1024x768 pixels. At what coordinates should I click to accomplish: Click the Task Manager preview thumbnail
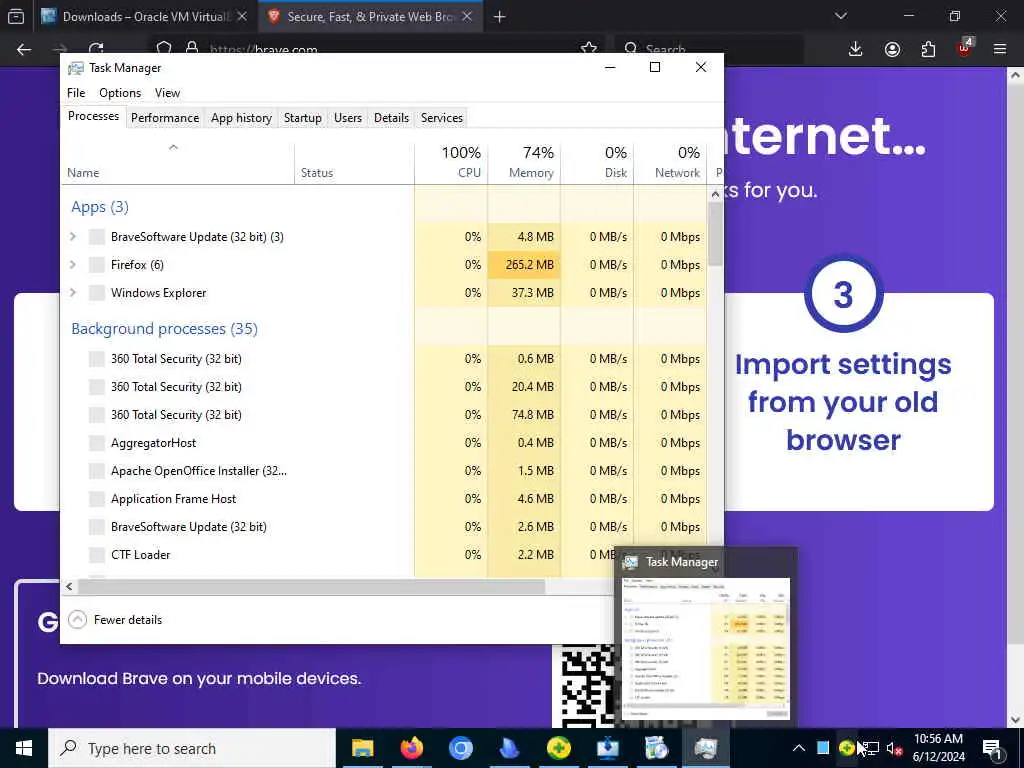(x=706, y=648)
